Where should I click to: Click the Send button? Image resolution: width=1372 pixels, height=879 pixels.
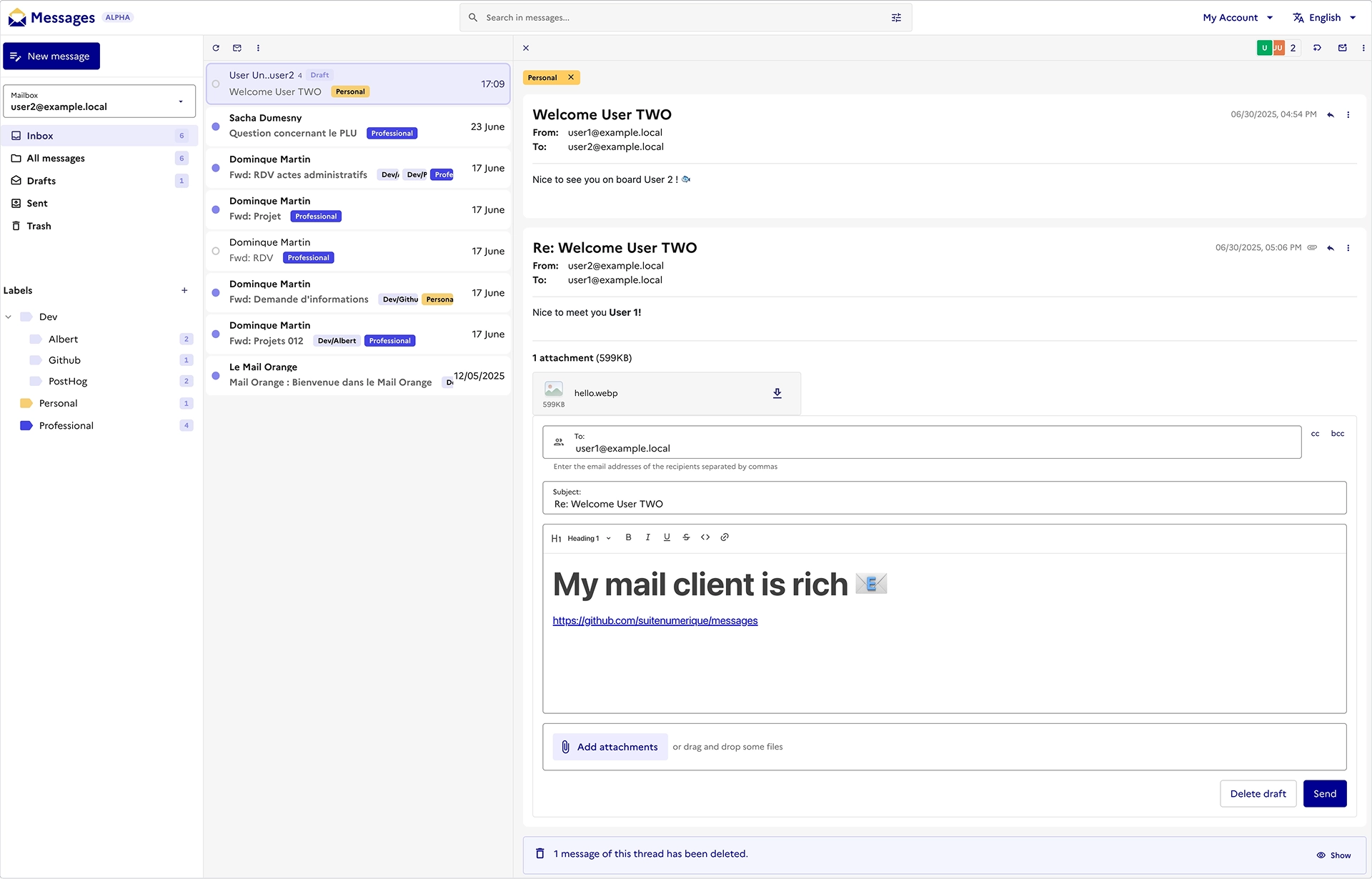click(1325, 793)
